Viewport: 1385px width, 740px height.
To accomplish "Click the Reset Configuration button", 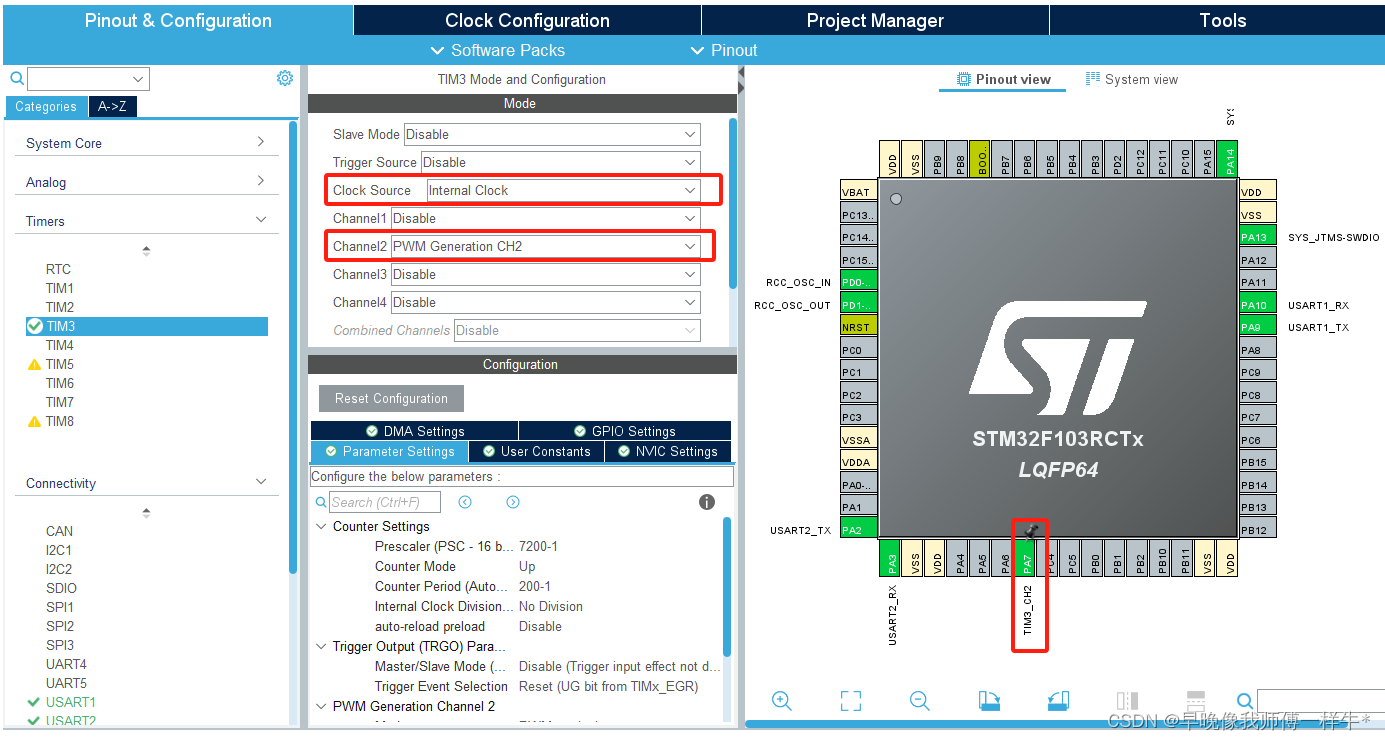I will pyautogui.click(x=391, y=398).
